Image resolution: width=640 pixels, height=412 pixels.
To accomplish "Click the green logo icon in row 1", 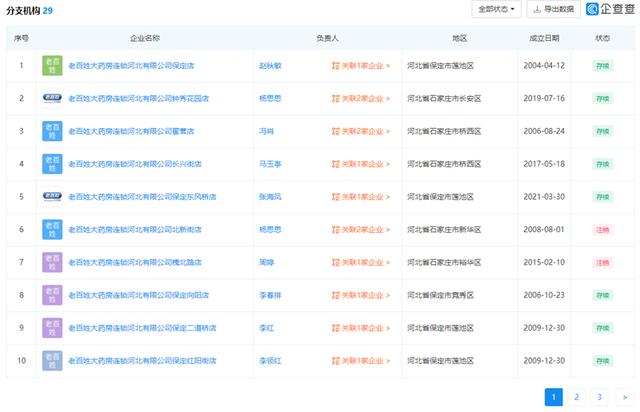I will coord(52,66).
